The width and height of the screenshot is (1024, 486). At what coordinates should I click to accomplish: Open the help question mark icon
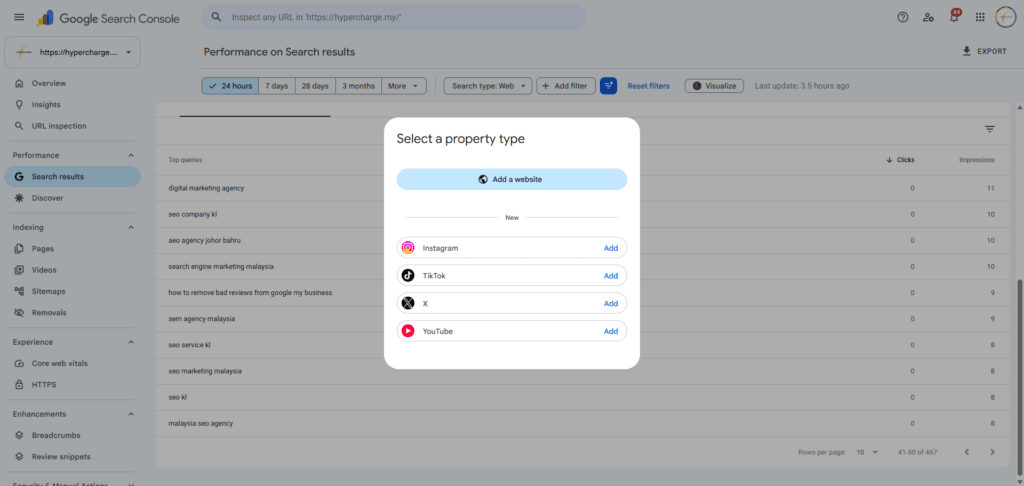click(x=903, y=18)
